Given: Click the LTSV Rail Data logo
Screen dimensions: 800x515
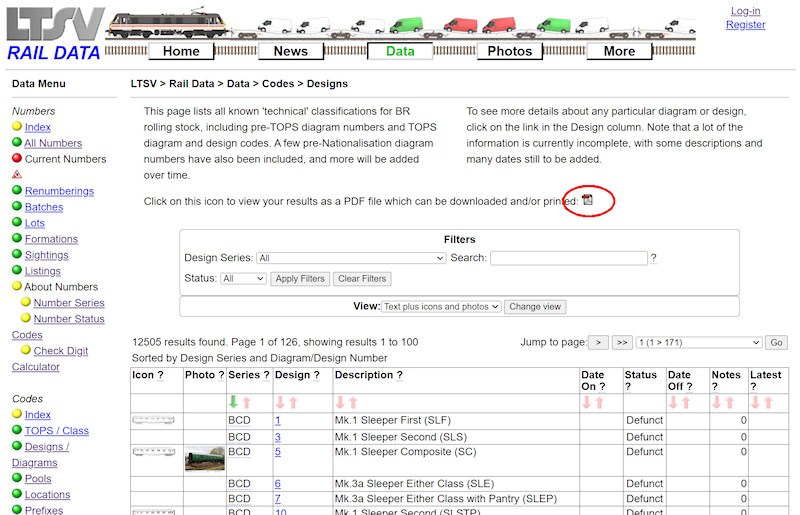Looking at the screenshot, I should click(53, 34).
